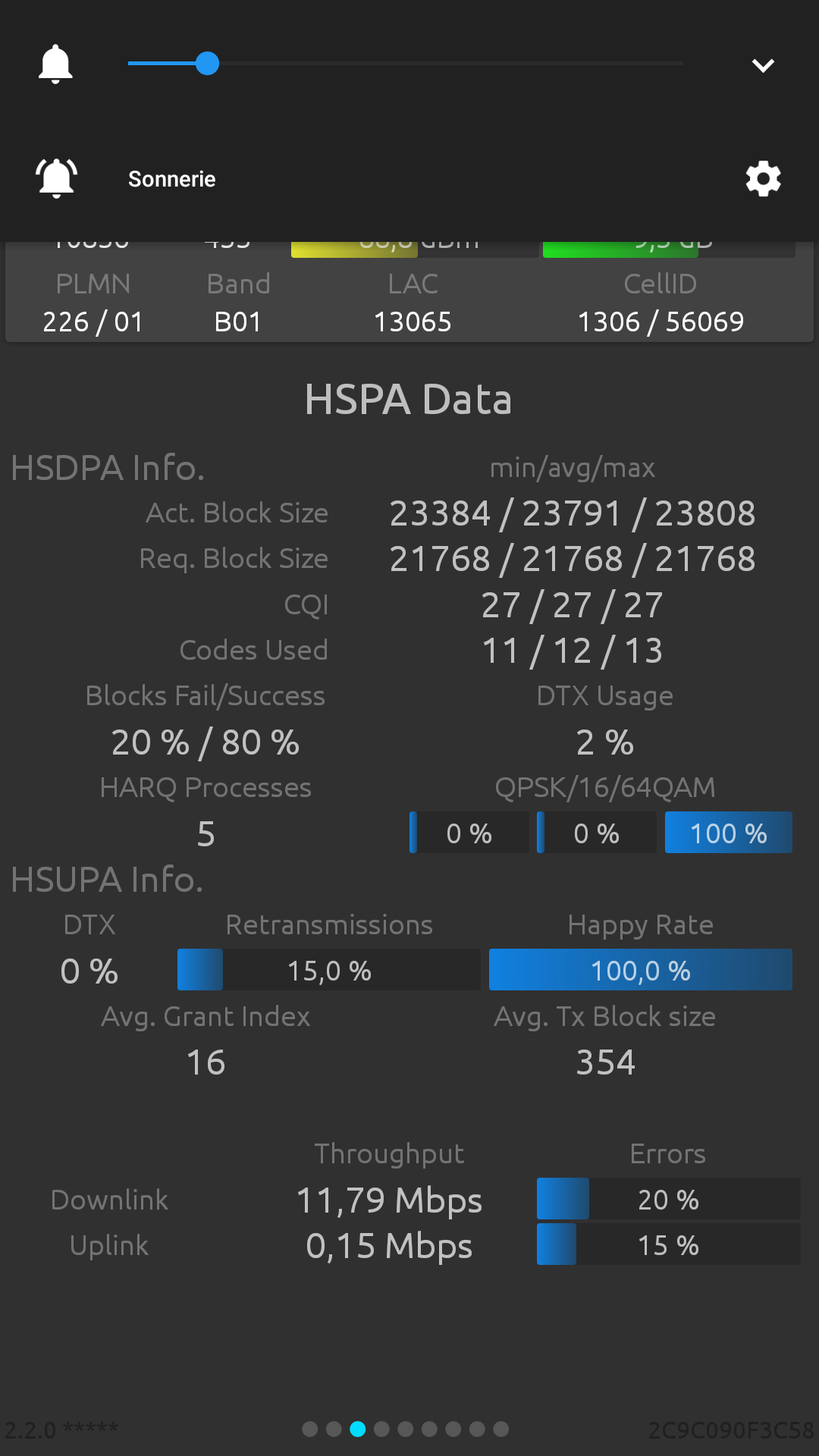This screenshot has height=1456, width=819.
Task: Open volume settings gear icon
Action: pyautogui.click(x=763, y=179)
